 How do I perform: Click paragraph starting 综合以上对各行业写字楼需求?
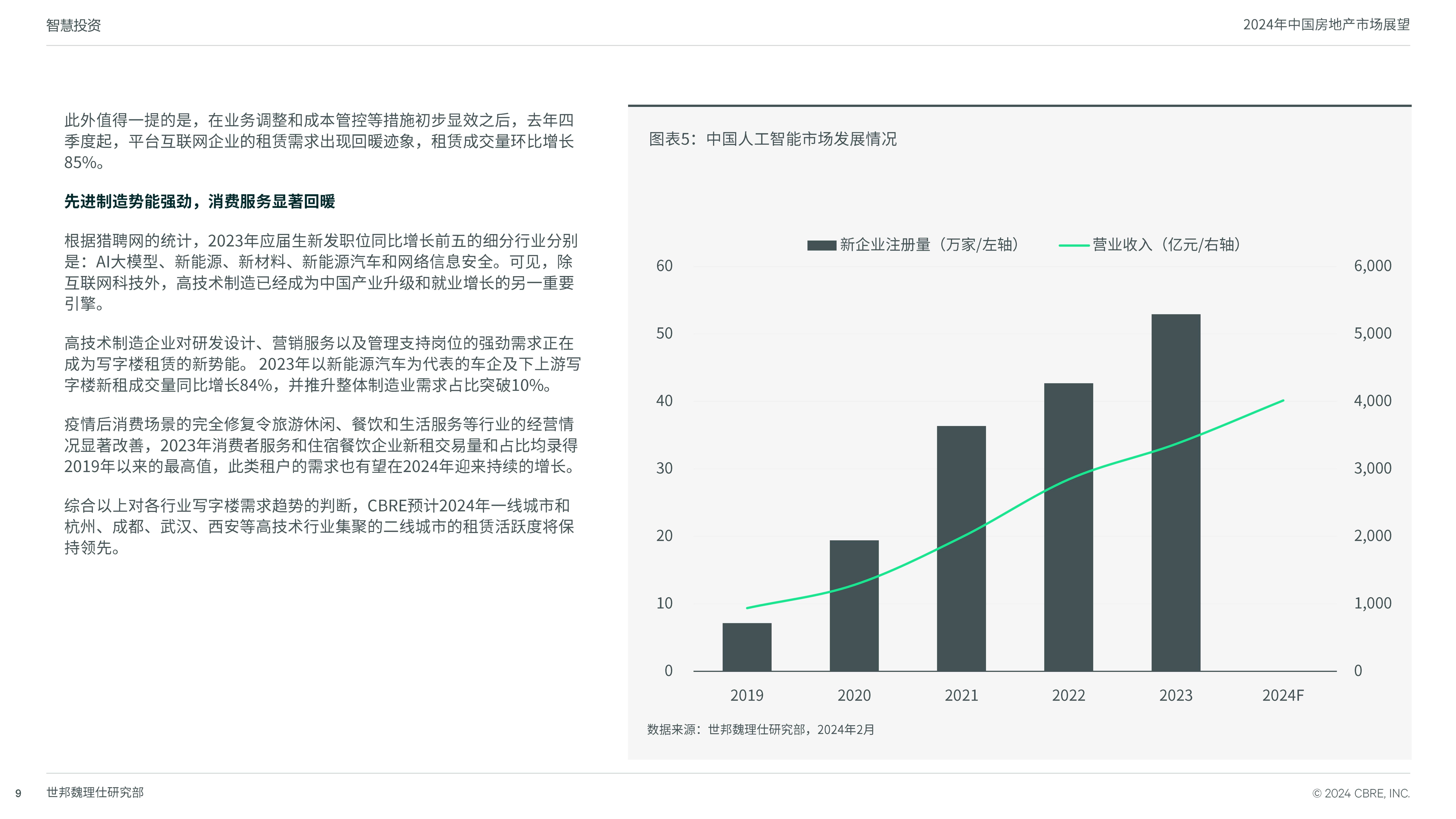(x=319, y=527)
